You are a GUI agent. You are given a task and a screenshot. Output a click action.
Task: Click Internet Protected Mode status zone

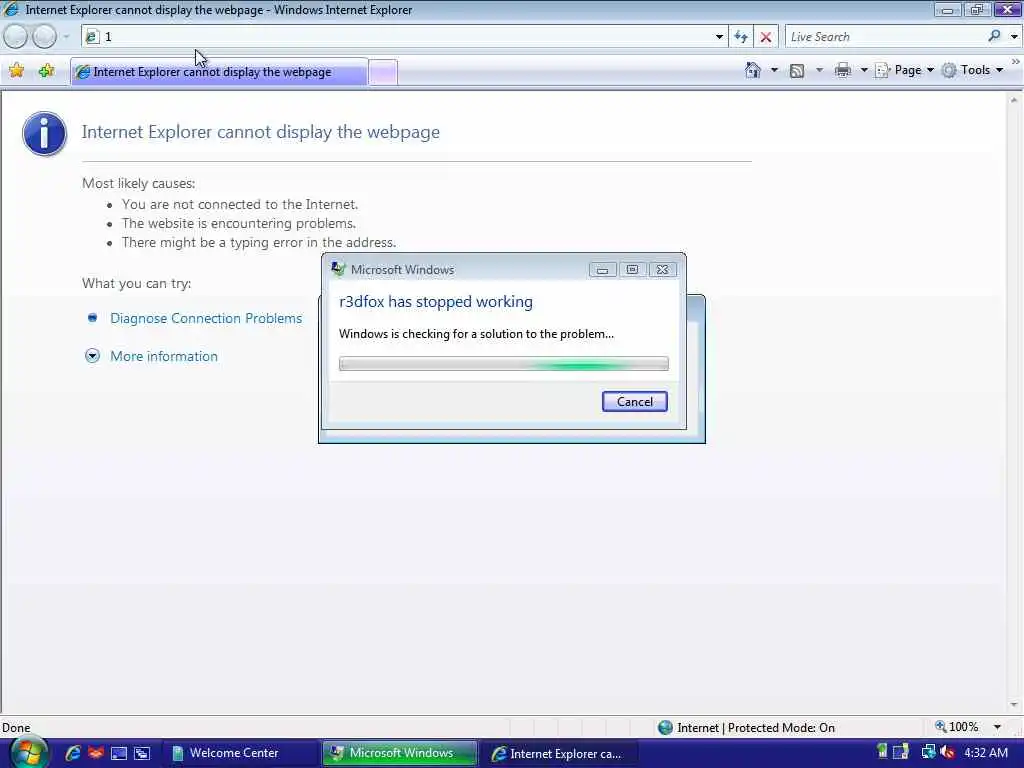coord(746,728)
